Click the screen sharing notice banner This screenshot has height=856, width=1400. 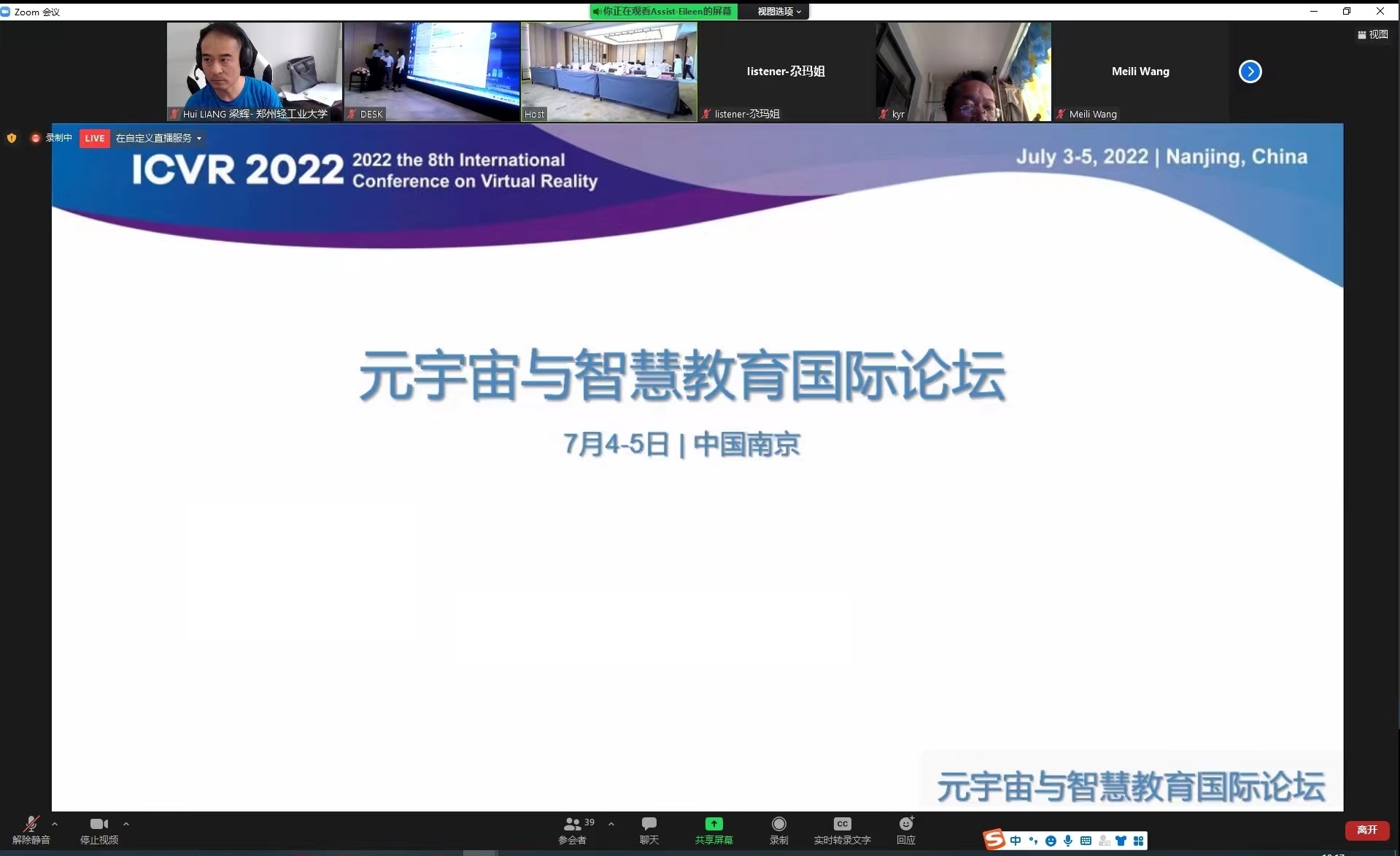tap(663, 12)
